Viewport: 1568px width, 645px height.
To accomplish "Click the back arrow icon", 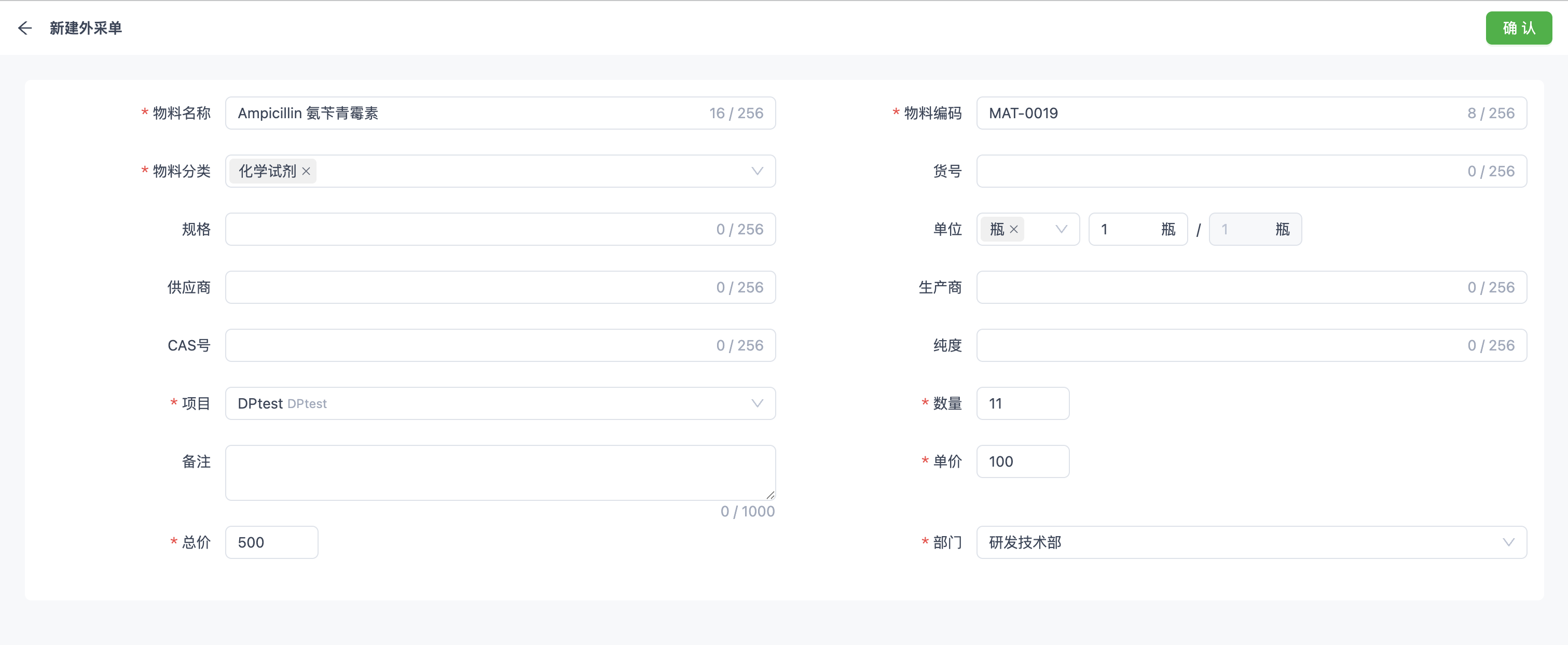I will (x=24, y=28).
